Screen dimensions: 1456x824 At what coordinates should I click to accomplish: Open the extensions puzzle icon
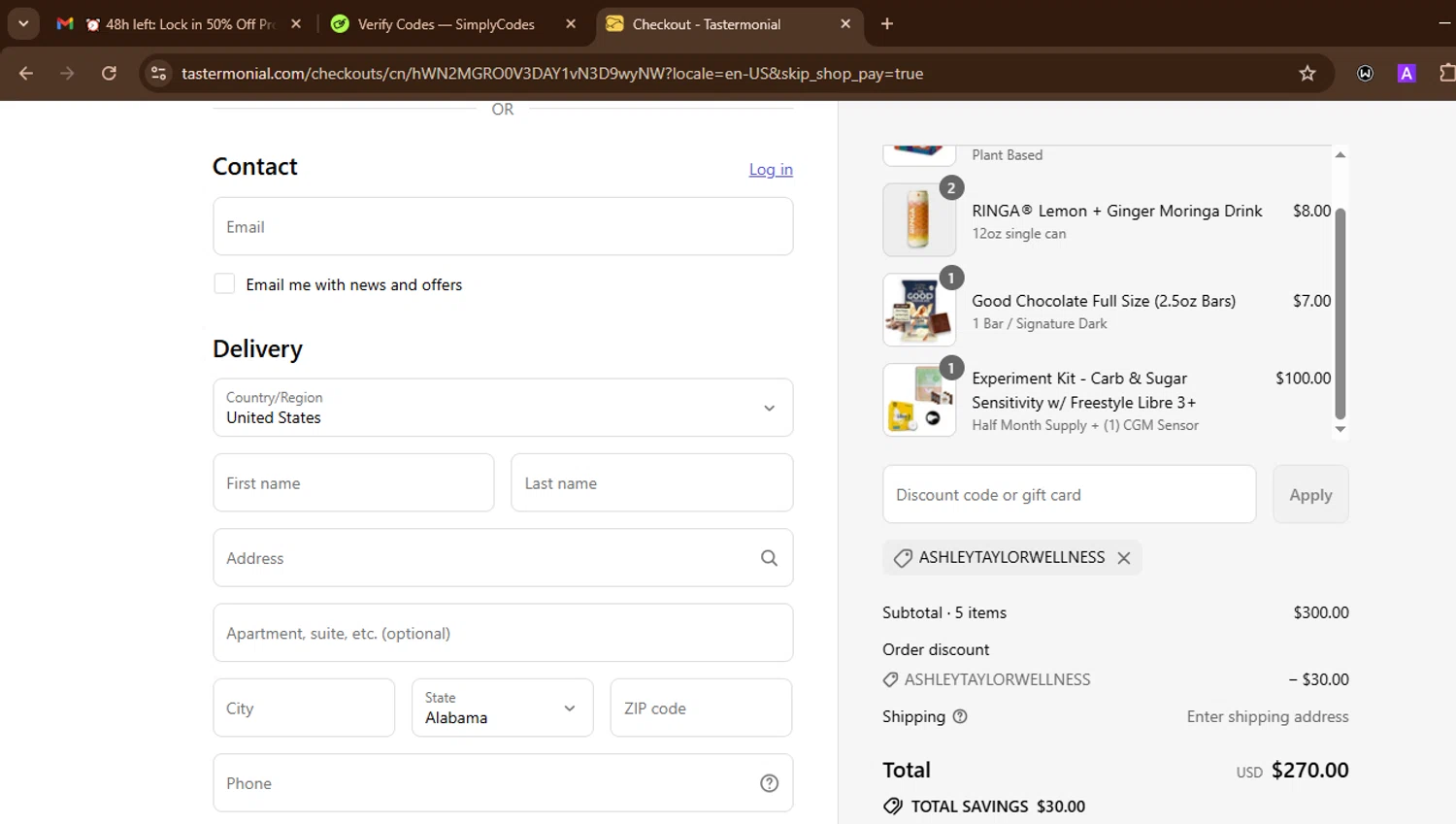click(1446, 73)
